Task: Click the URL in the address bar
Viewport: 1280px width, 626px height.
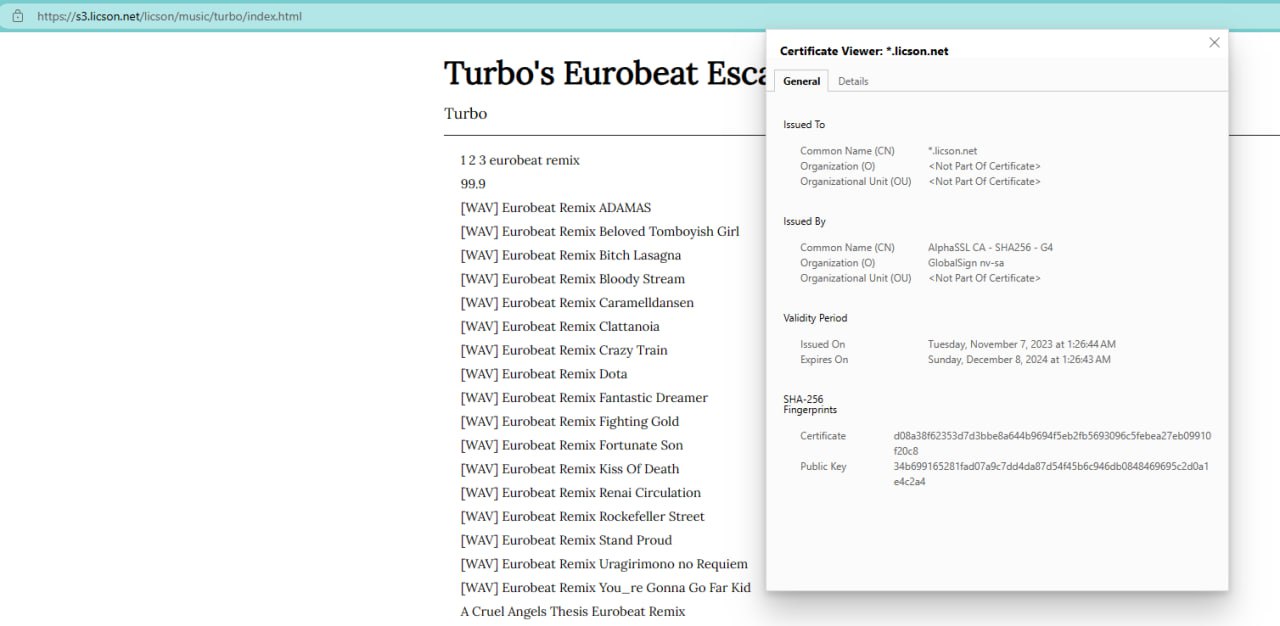Action: coord(169,16)
